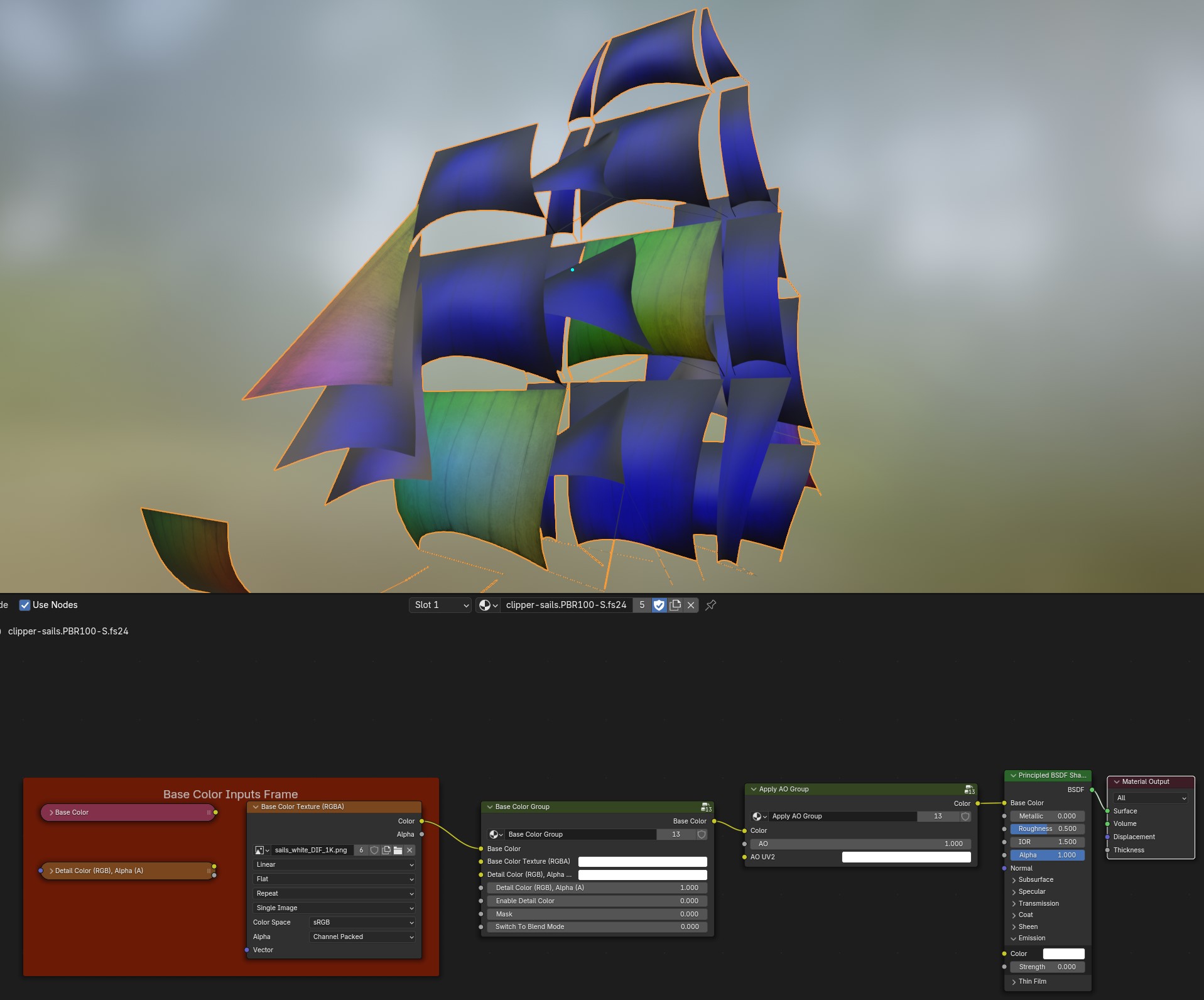Click the Base Color Inputs Frame title
This screenshot has width=1204, height=1000.
tap(230, 794)
